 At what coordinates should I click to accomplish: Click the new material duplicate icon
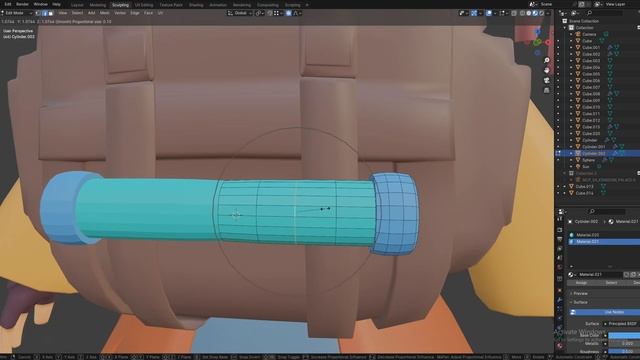coord(633,275)
